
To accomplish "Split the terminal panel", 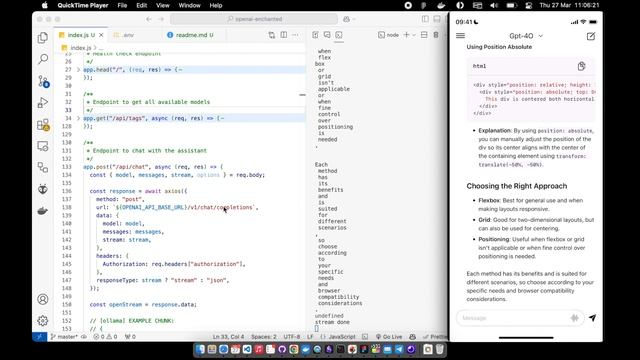I will [x=424, y=35].
